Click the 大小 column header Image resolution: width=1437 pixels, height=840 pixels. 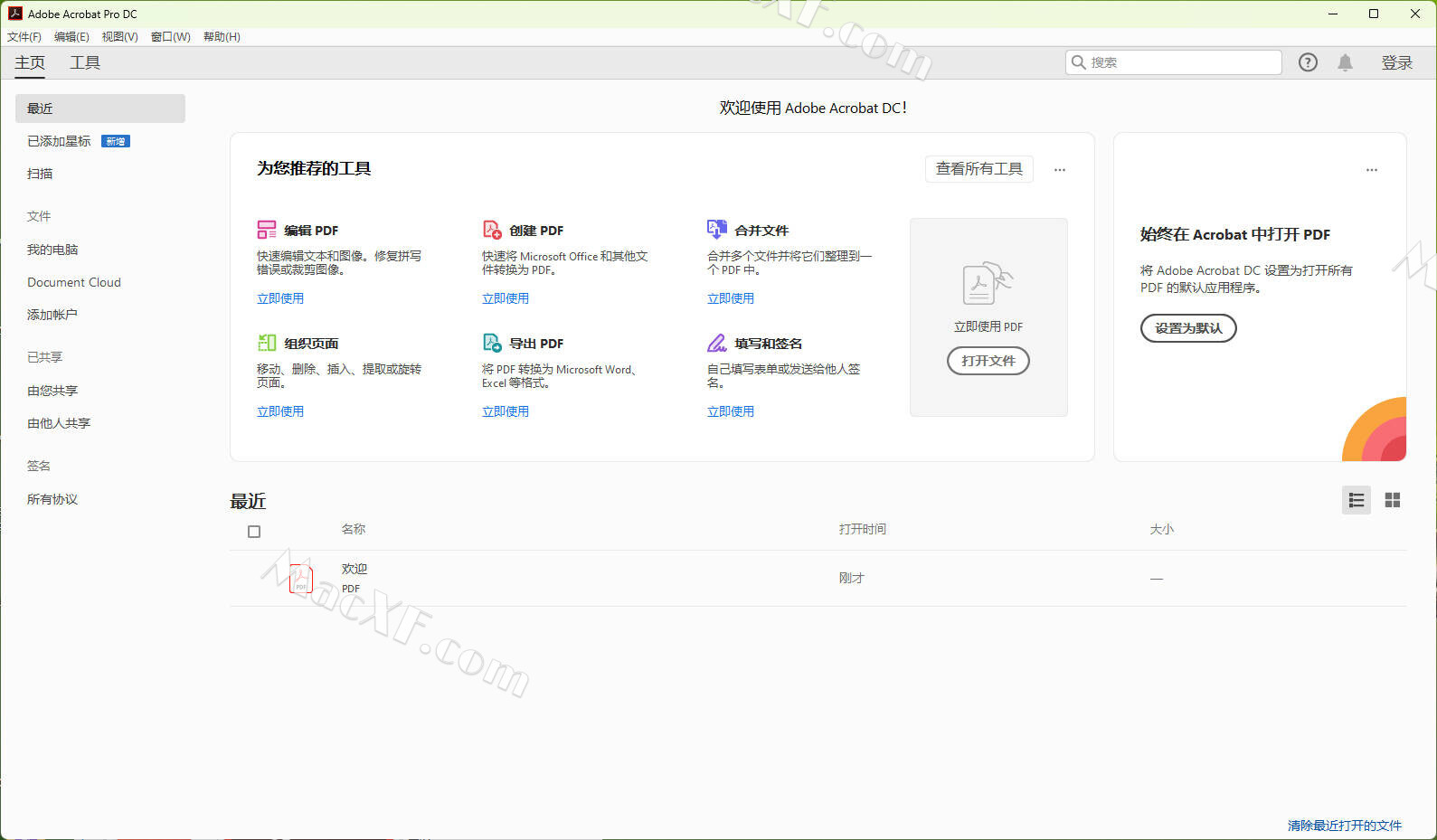pyautogui.click(x=1162, y=529)
